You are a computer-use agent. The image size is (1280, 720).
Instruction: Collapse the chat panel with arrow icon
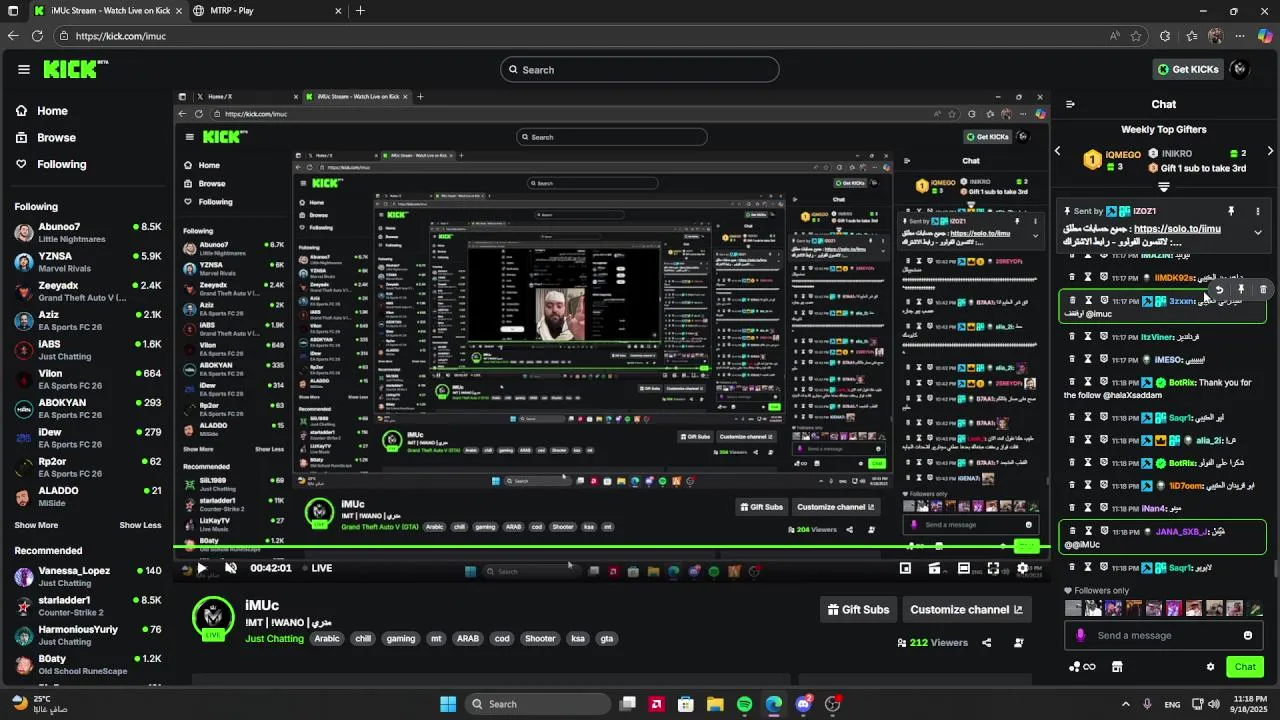1070,104
